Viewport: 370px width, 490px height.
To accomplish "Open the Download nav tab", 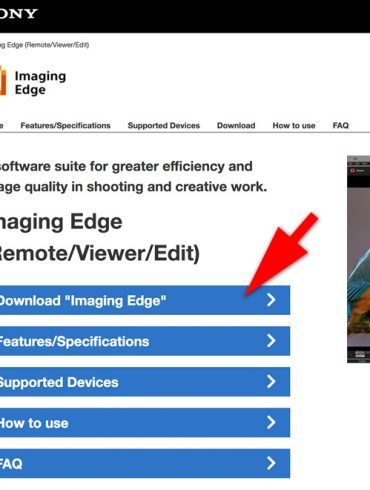I will pos(236,126).
